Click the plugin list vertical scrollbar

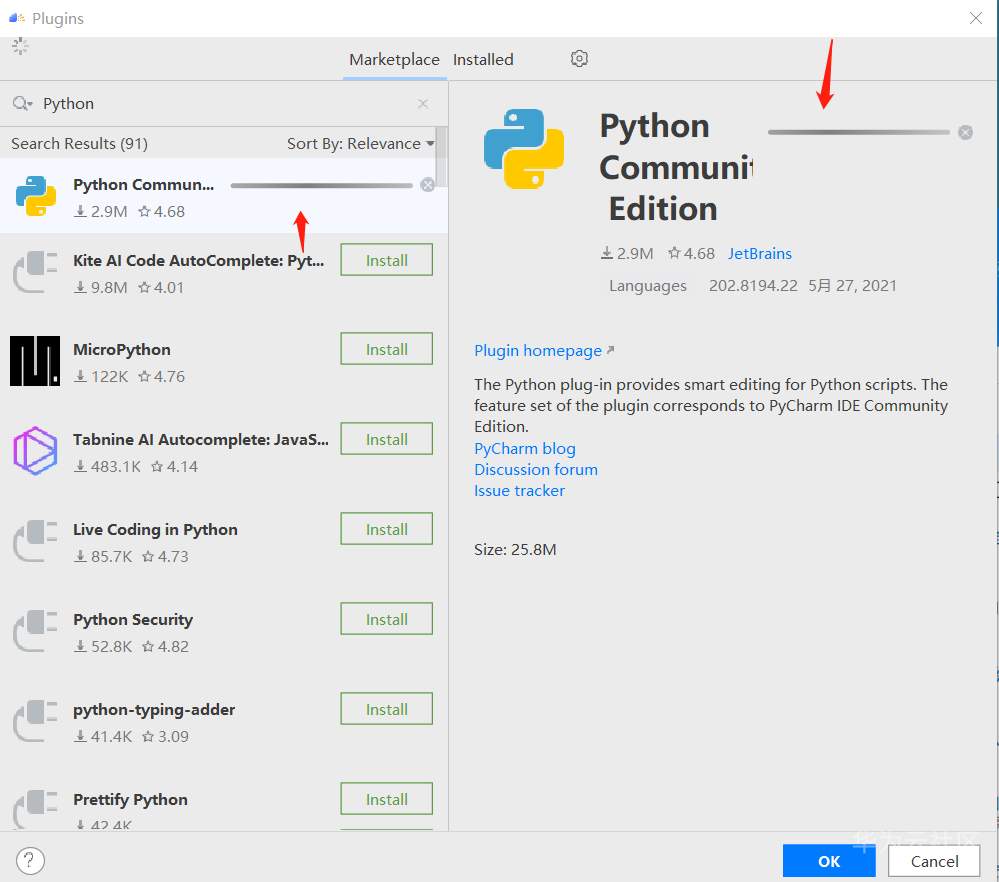coord(441,157)
